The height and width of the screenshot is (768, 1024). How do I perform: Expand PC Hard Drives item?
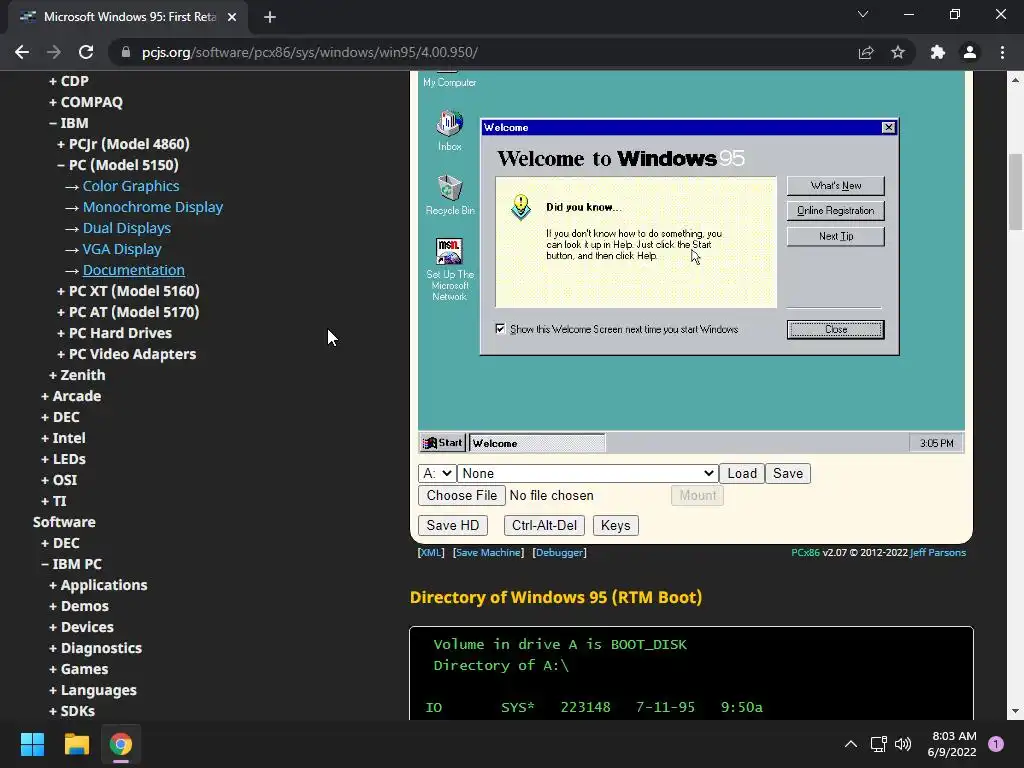click(x=114, y=333)
